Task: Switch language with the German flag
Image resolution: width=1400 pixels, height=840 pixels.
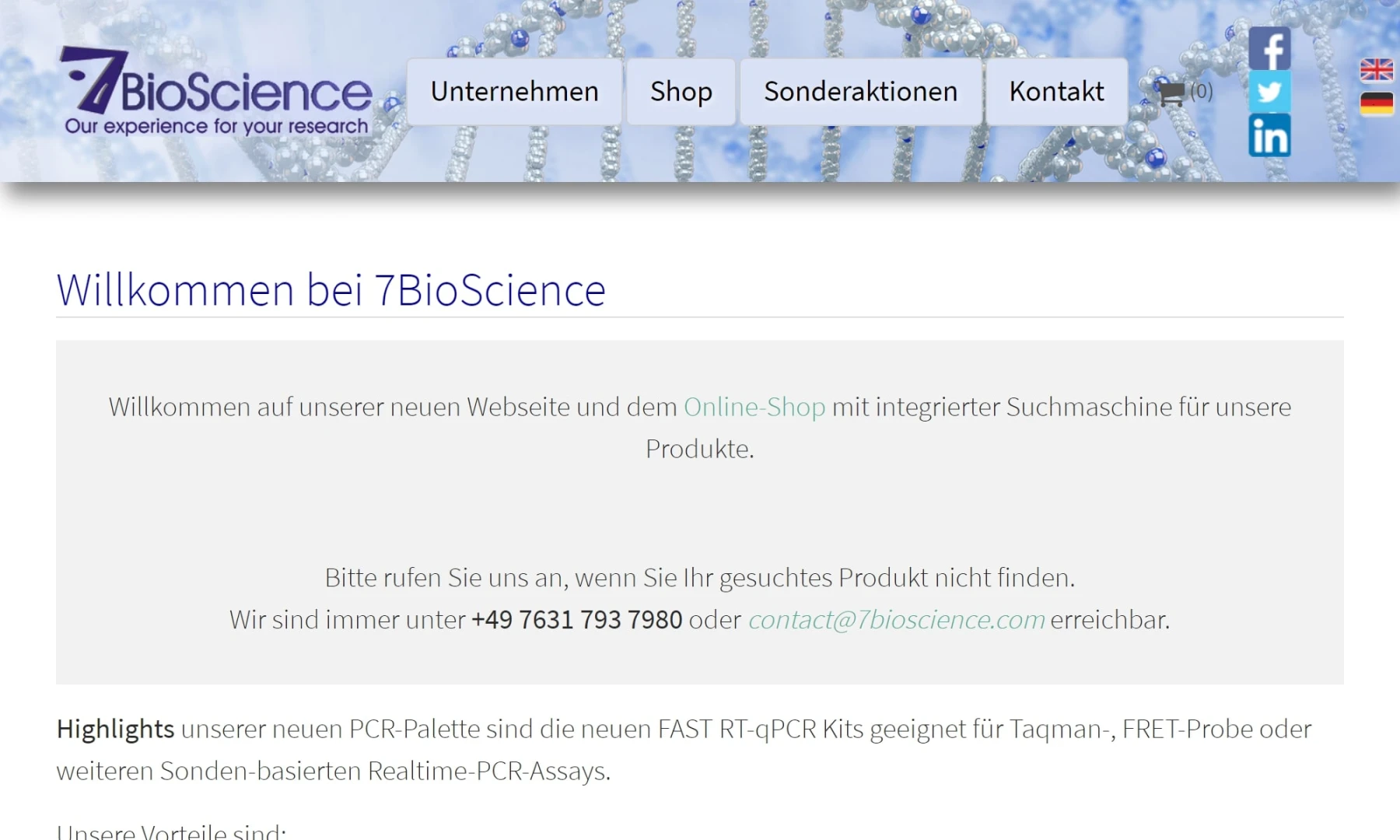Action: (1376, 103)
